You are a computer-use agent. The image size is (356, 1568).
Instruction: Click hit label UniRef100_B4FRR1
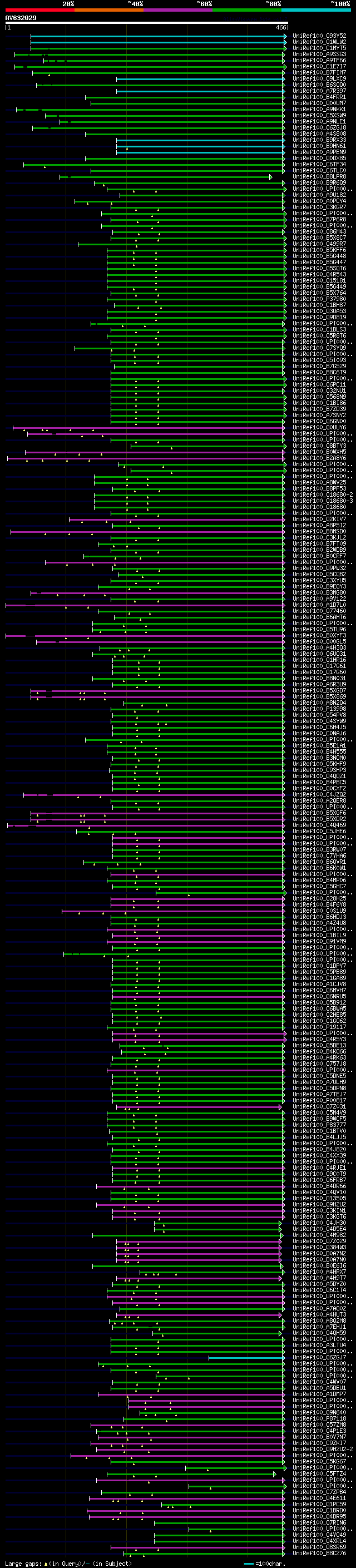[x=319, y=97]
